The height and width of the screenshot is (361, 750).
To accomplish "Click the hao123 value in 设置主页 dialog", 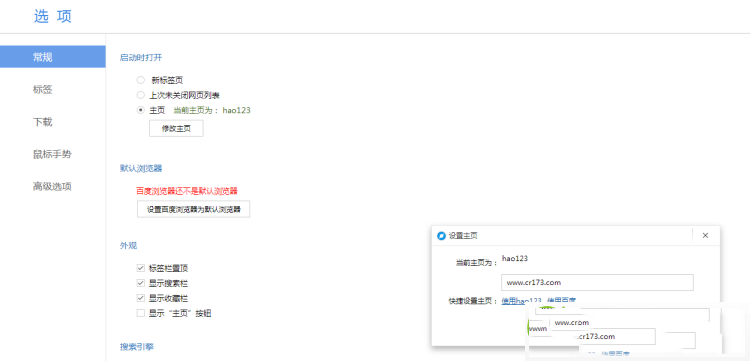I will coord(515,258).
